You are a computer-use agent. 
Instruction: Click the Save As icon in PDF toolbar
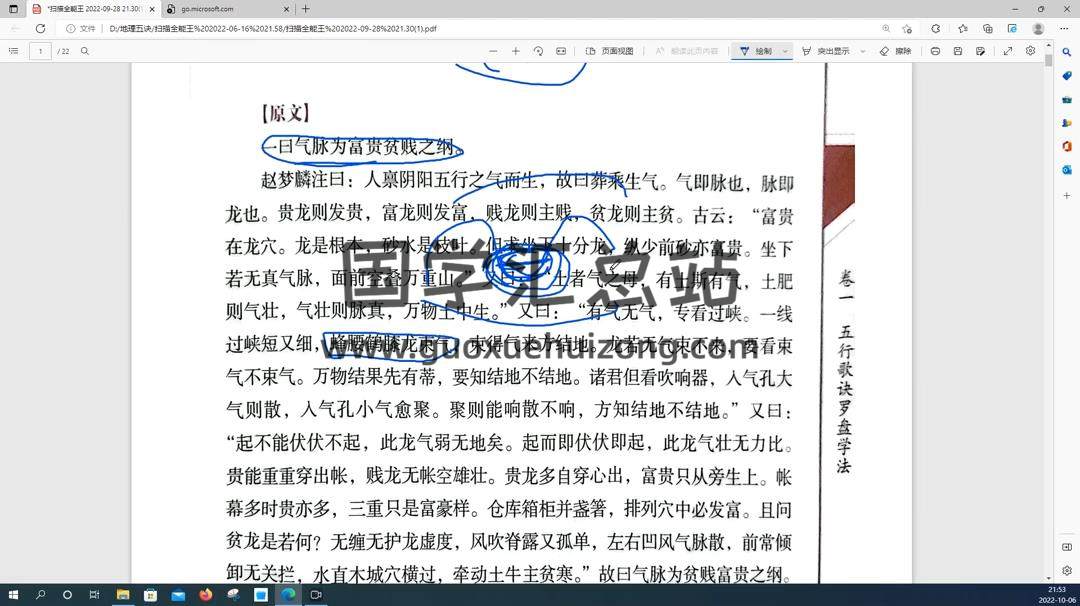click(981, 51)
